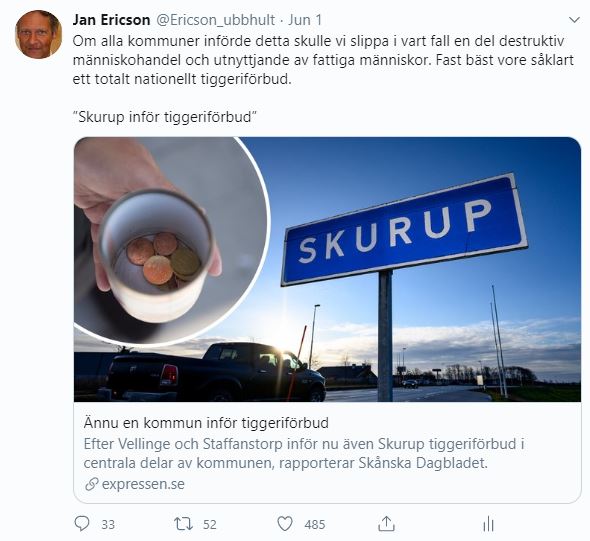Click the coin cup inset photo
The height and width of the screenshot is (541, 590).
pos(171,241)
